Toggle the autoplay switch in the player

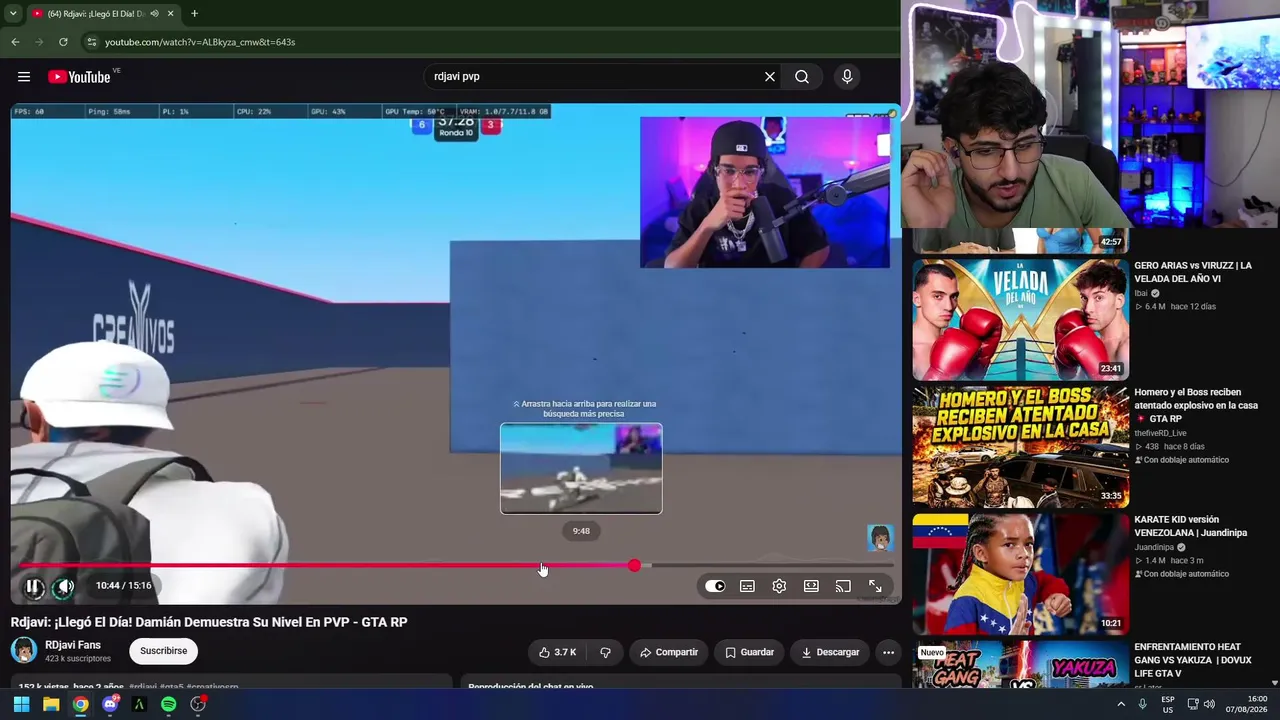pyautogui.click(x=715, y=586)
